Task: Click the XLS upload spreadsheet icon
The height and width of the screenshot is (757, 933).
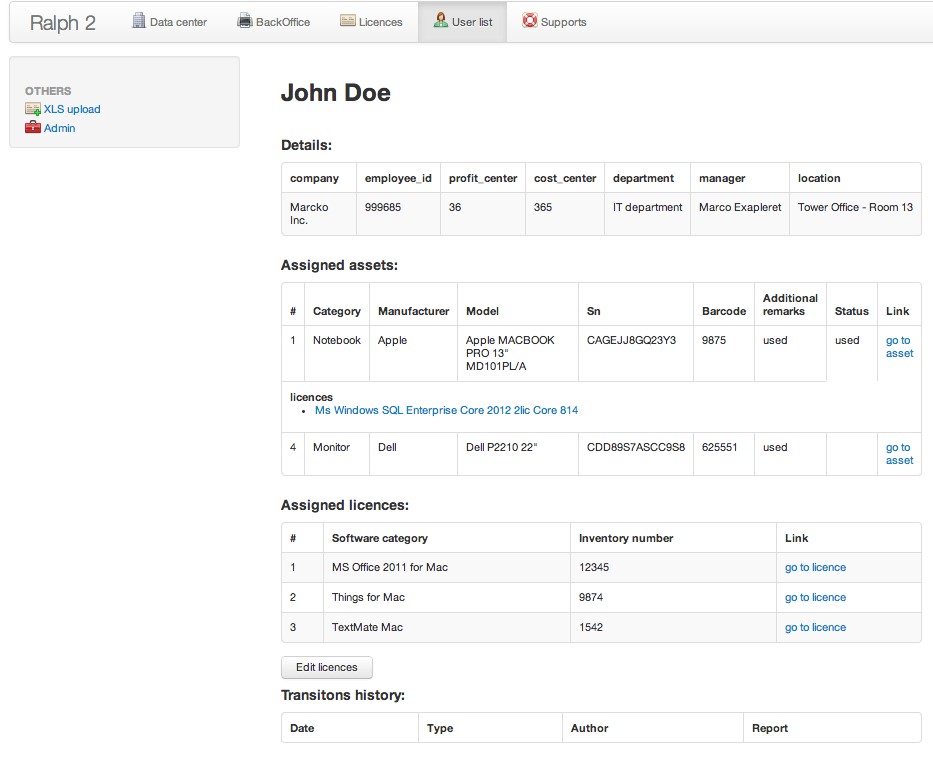Action: coord(33,109)
